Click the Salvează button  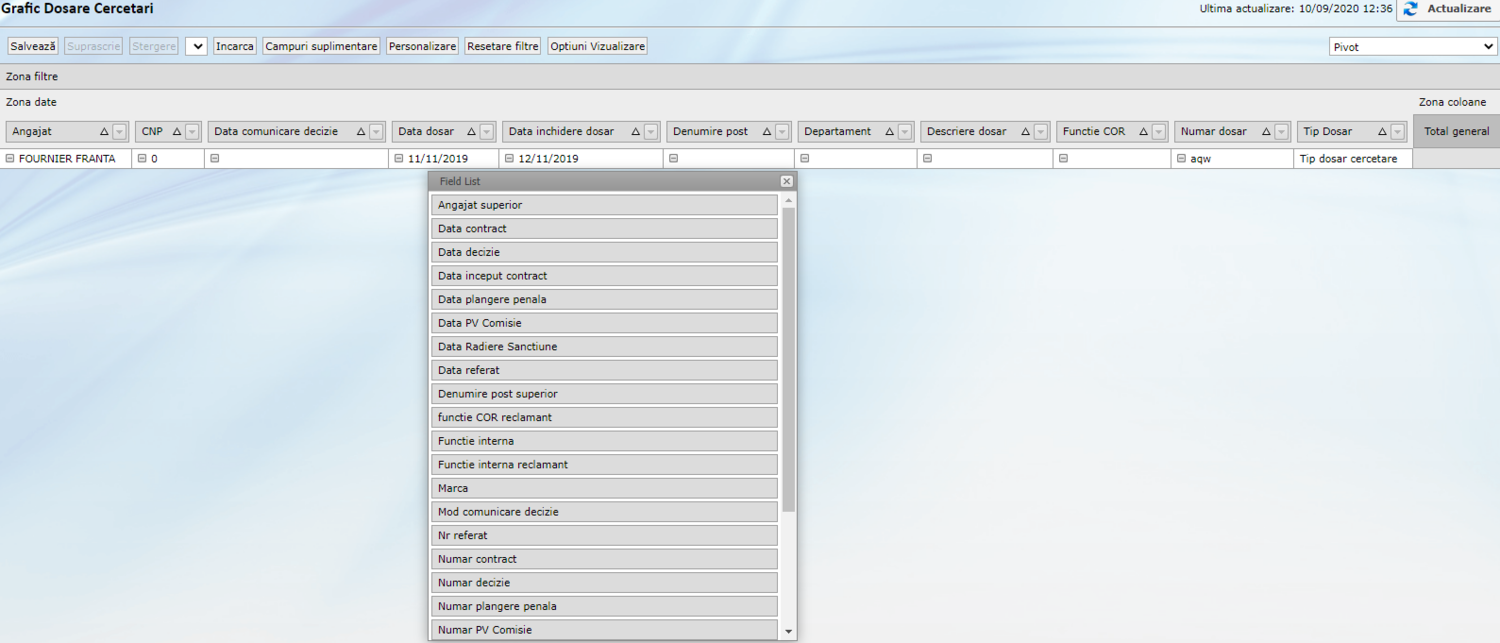[x=33, y=46]
